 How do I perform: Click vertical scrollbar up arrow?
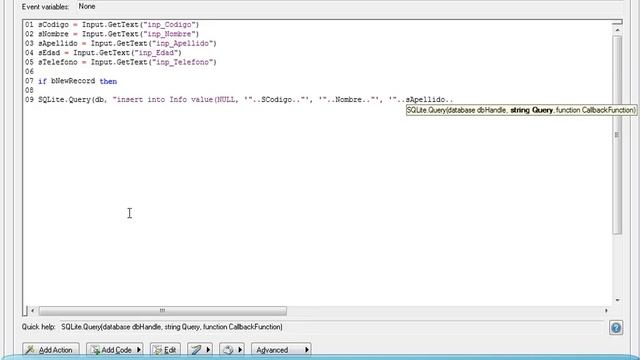(x=617, y=30)
